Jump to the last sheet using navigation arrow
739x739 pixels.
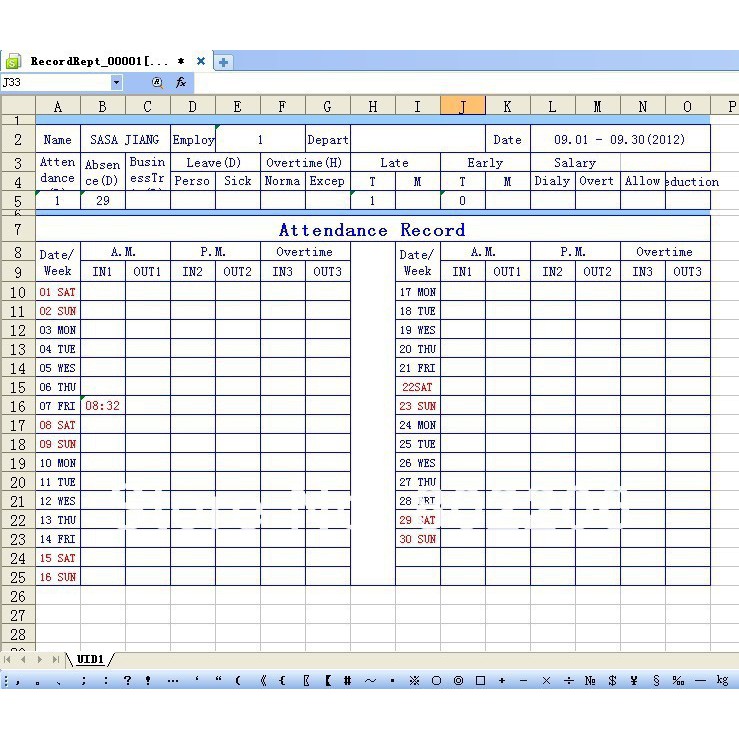(x=54, y=659)
